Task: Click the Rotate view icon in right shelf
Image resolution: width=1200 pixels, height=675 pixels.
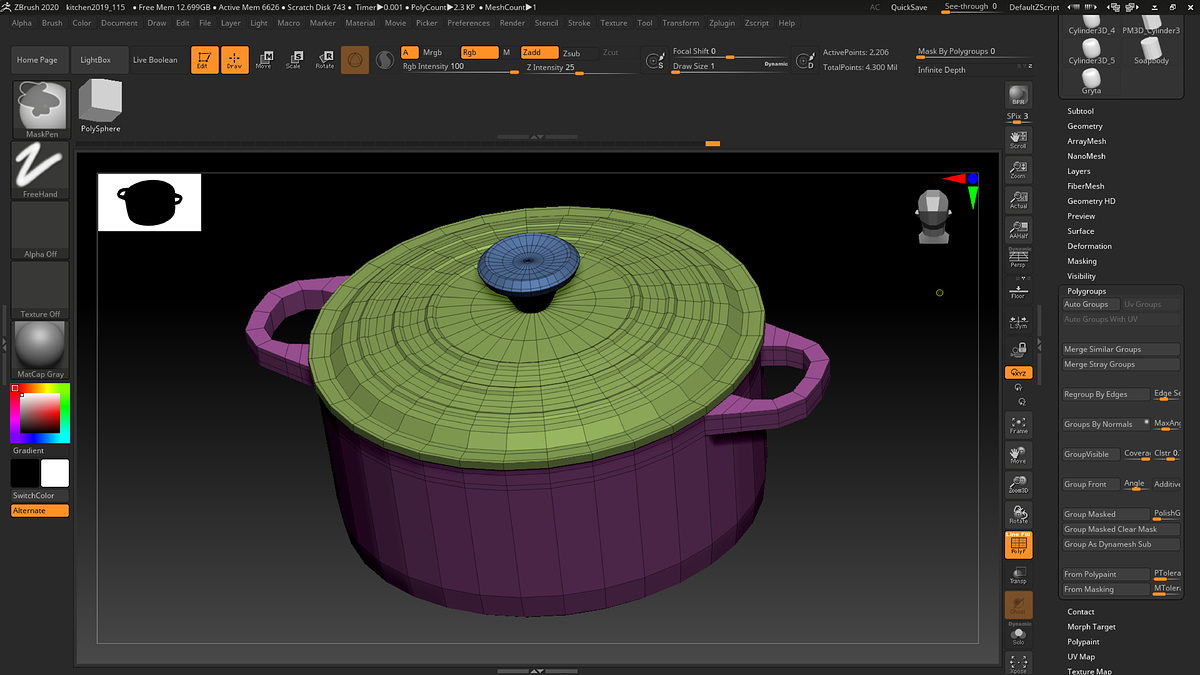Action: [x=1018, y=515]
